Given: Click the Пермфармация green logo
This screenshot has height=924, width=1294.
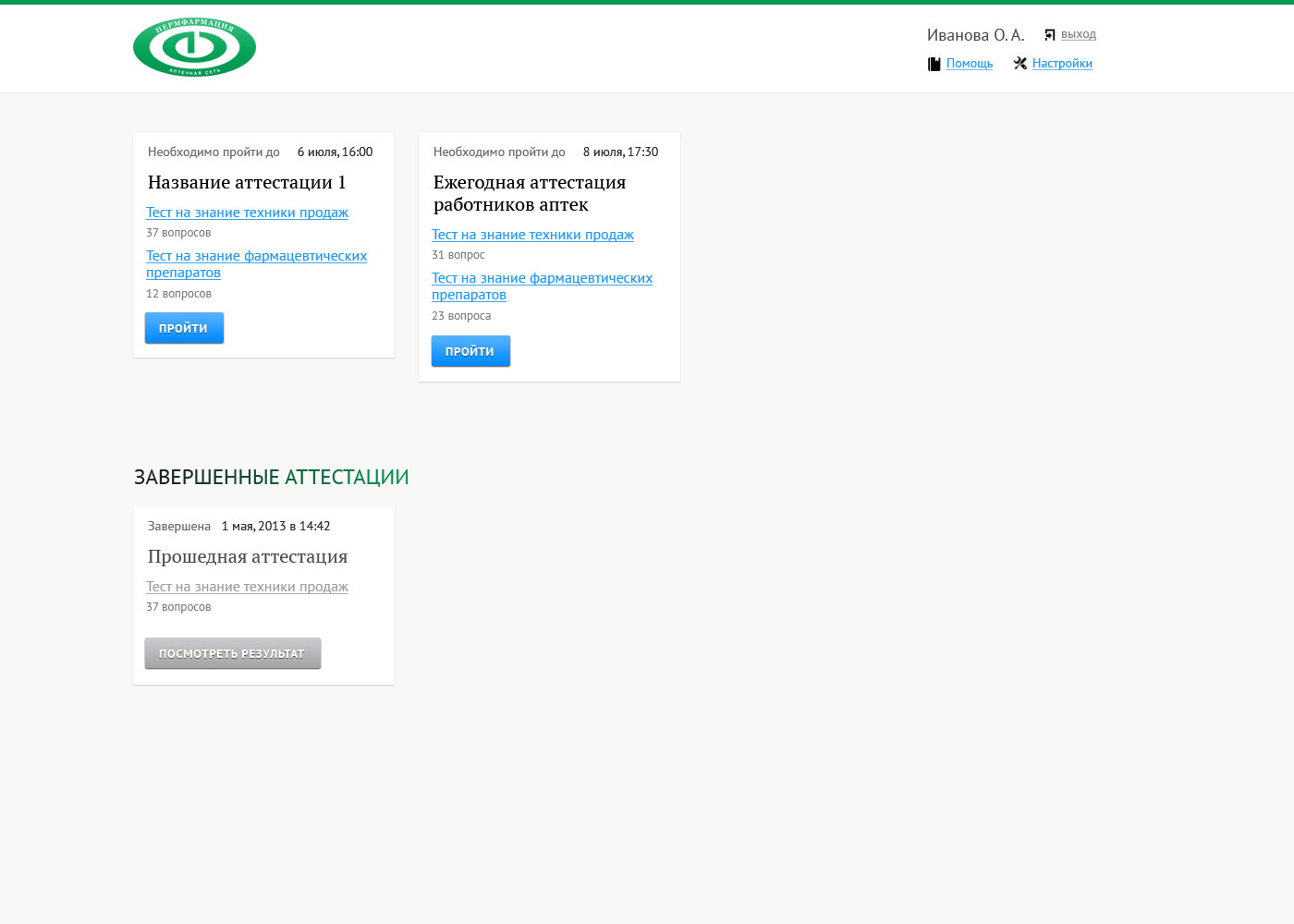Looking at the screenshot, I should [194, 46].
